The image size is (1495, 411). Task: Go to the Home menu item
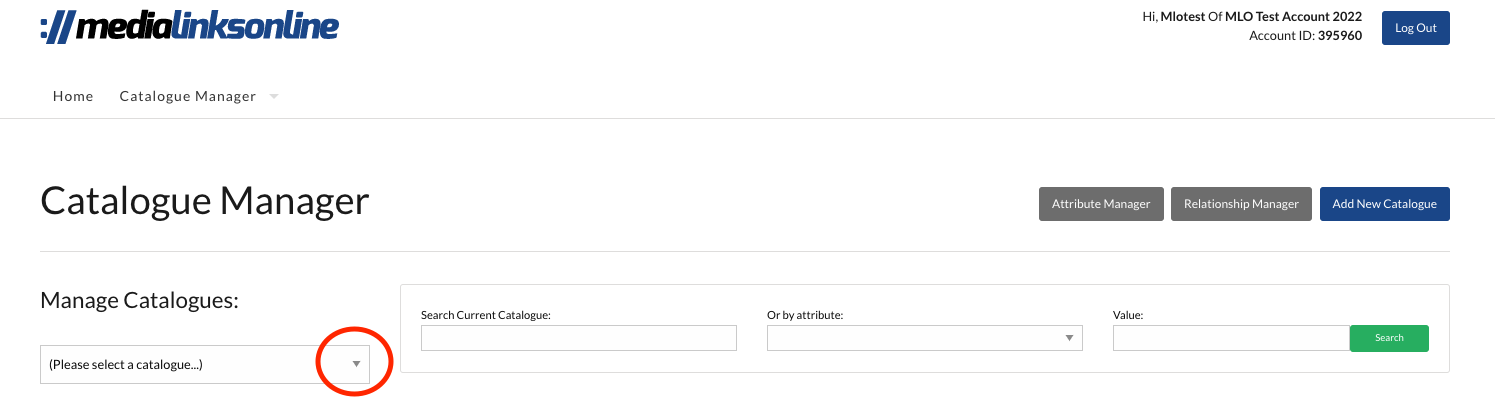(73, 97)
